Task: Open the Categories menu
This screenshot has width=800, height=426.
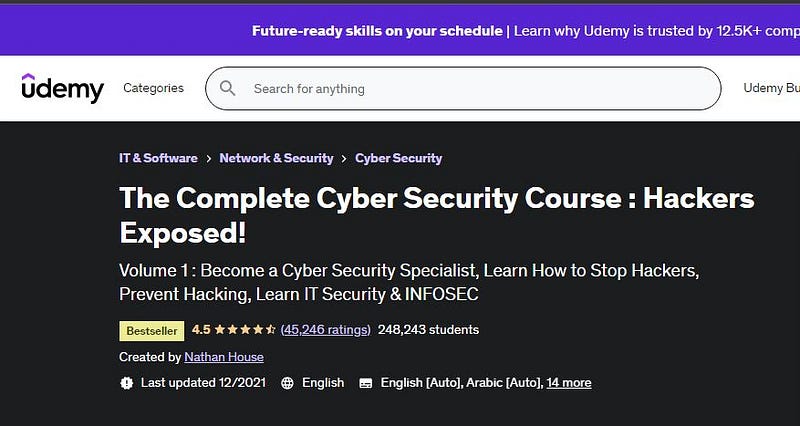Action: pyautogui.click(x=154, y=88)
